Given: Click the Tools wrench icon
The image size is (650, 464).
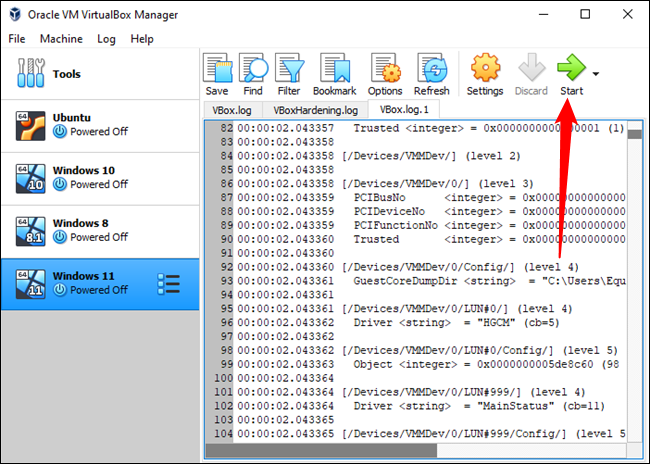Looking at the screenshot, I should click(31, 73).
